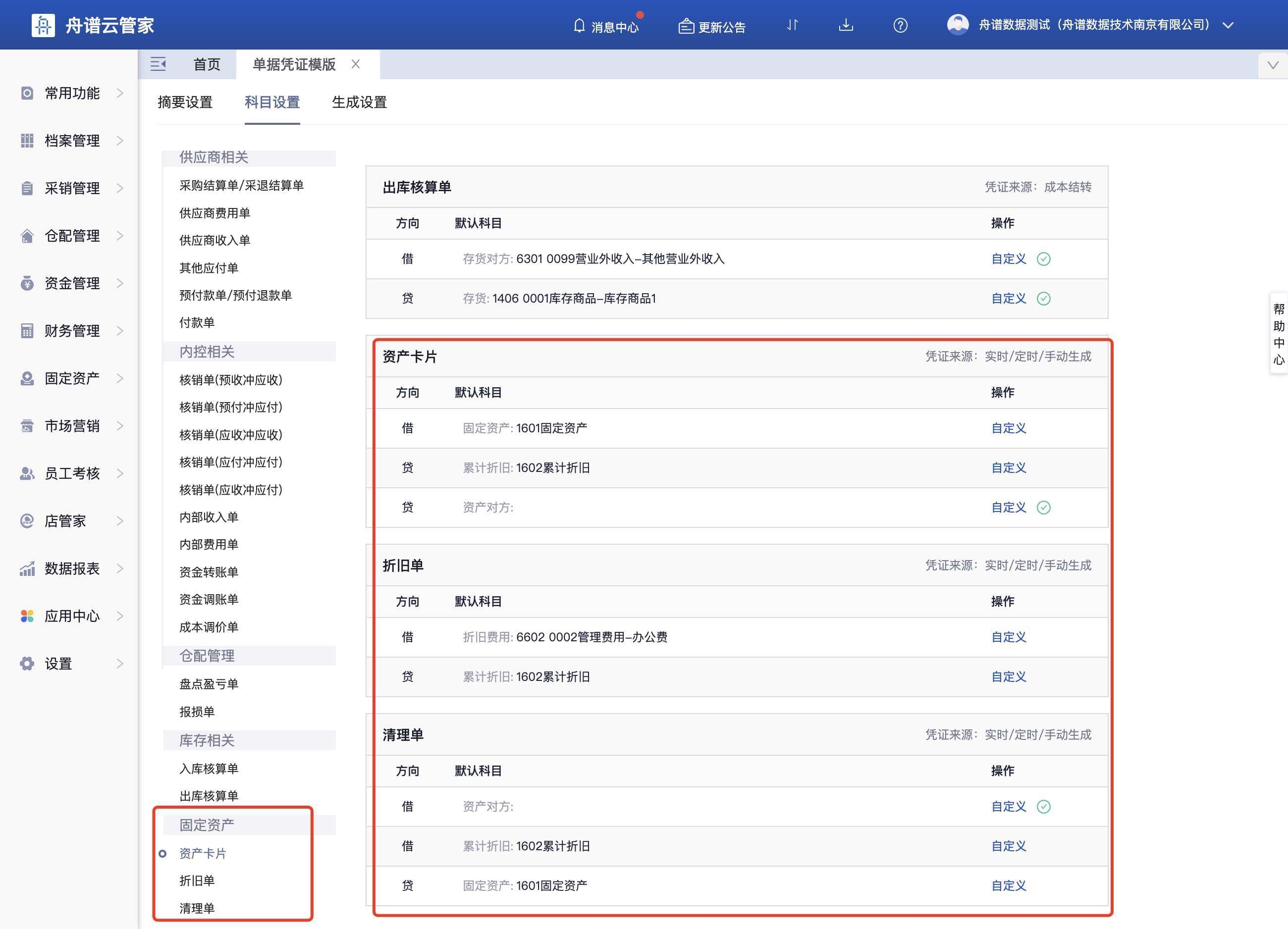The image size is (1288, 929).
Task: Select 折旧单 in the 固定资产 list
Action: pyautogui.click(x=197, y=881)
